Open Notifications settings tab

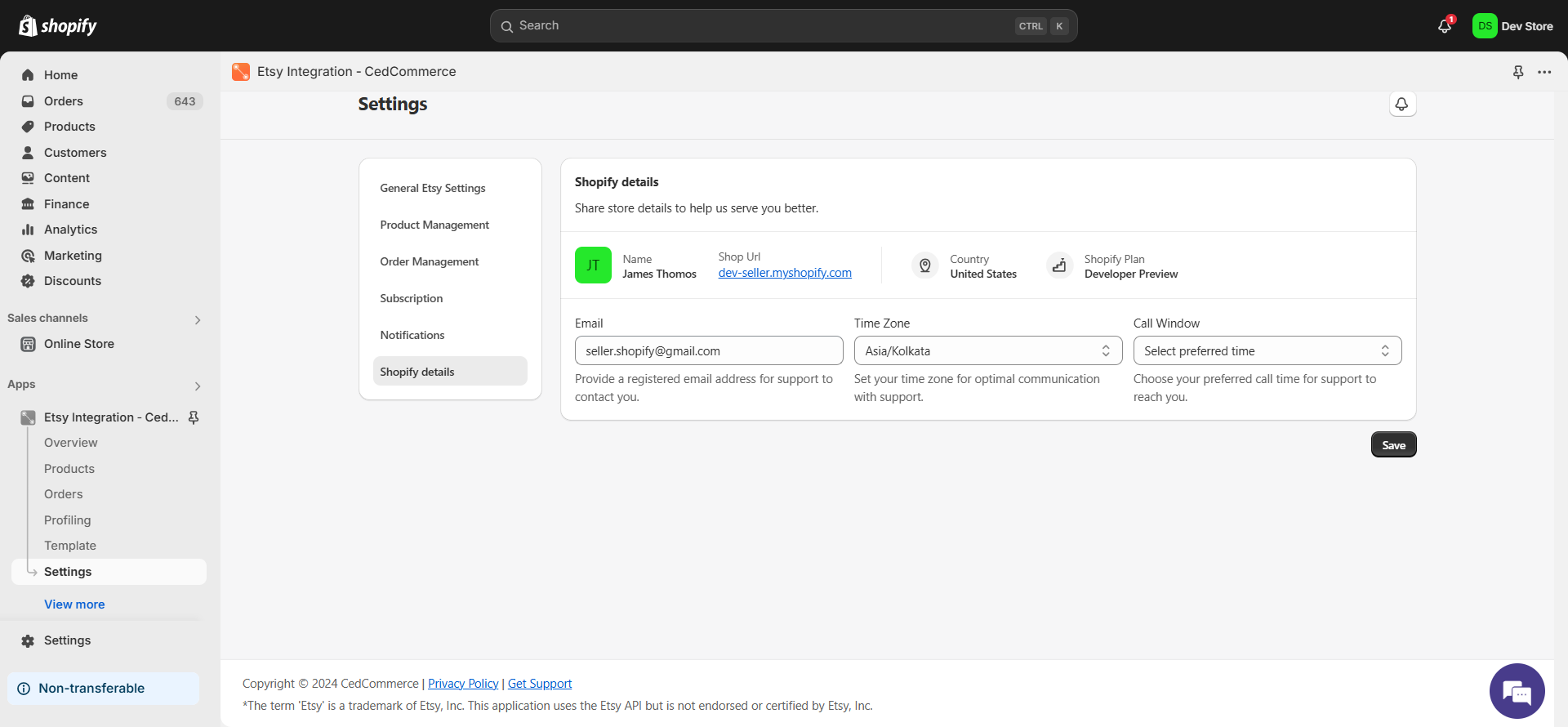(450, 335)
